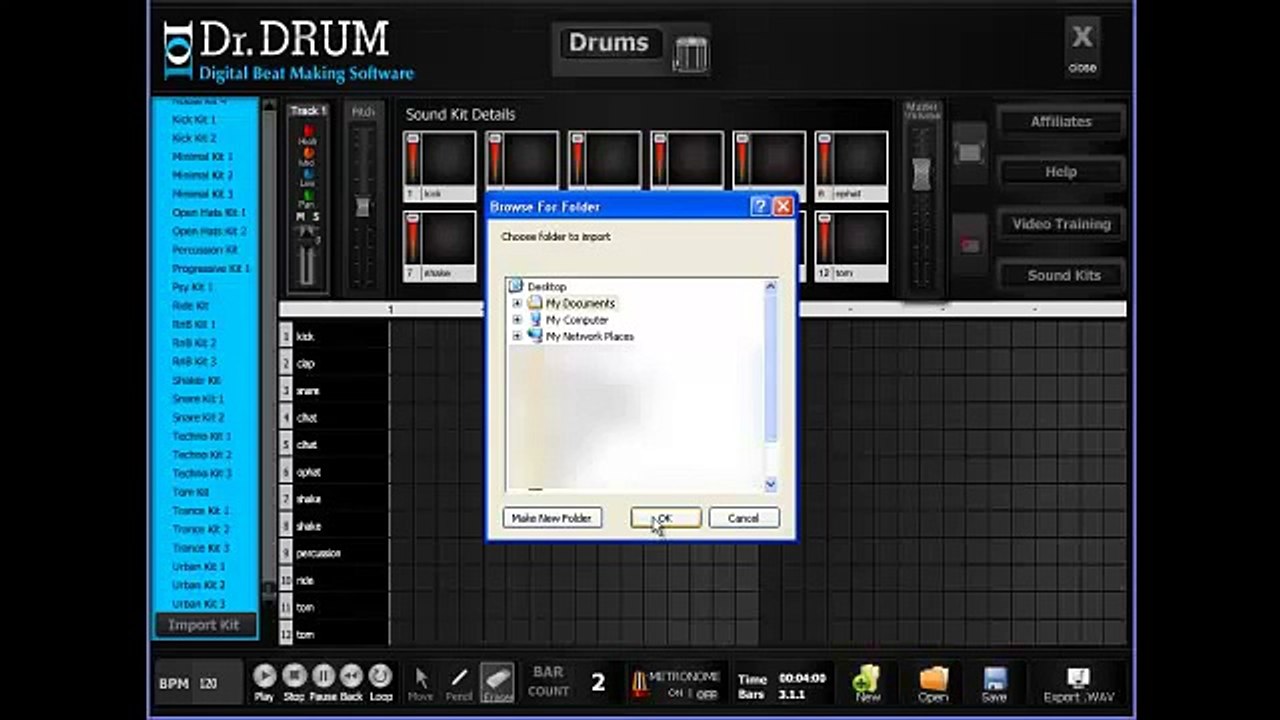1280x720 pixels.
Task: Click the folder dialog scrollbar down arrow
Action: [x=770, y=484]
